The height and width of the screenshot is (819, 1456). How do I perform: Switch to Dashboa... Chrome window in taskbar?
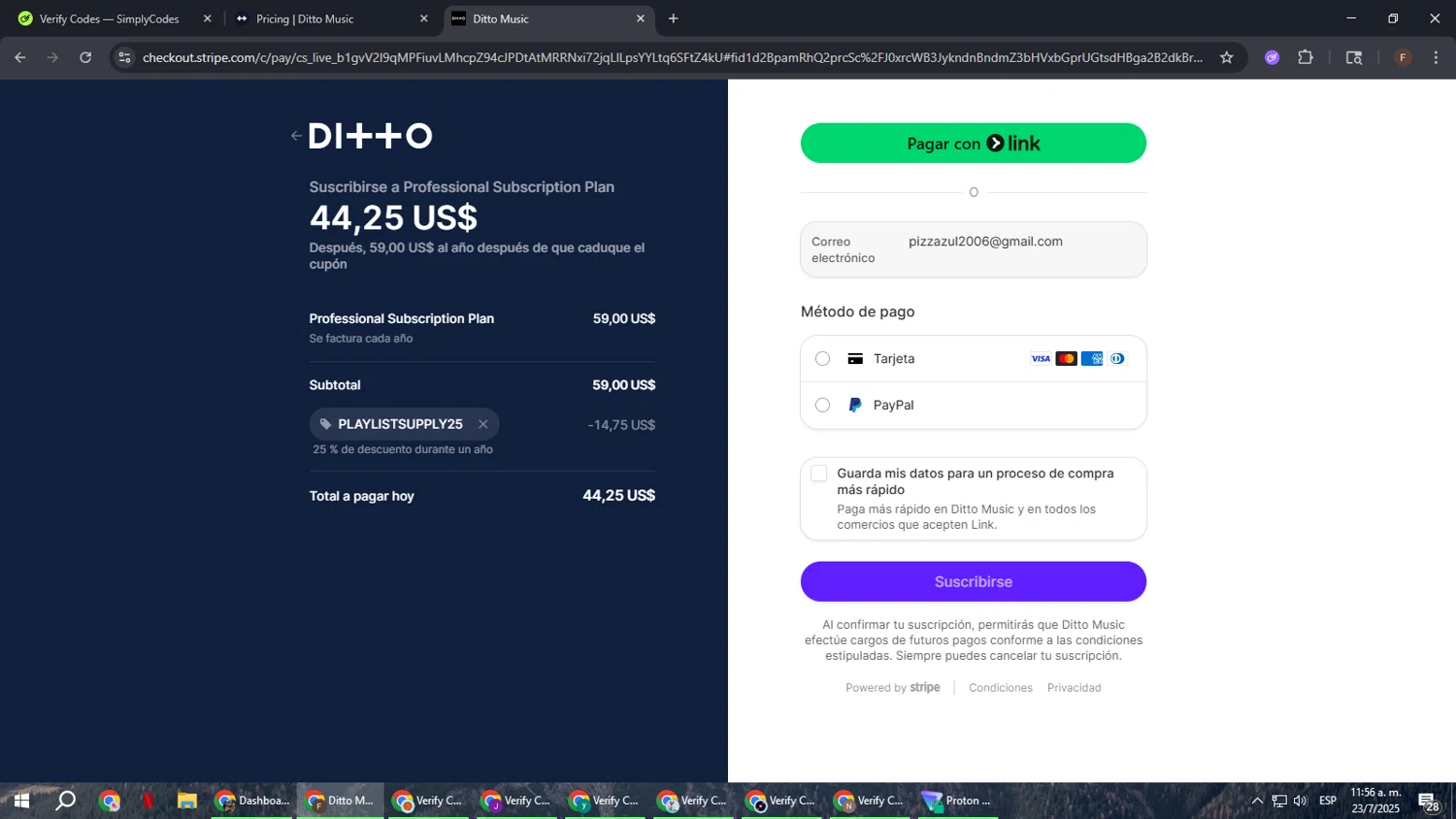pos(251,801)
